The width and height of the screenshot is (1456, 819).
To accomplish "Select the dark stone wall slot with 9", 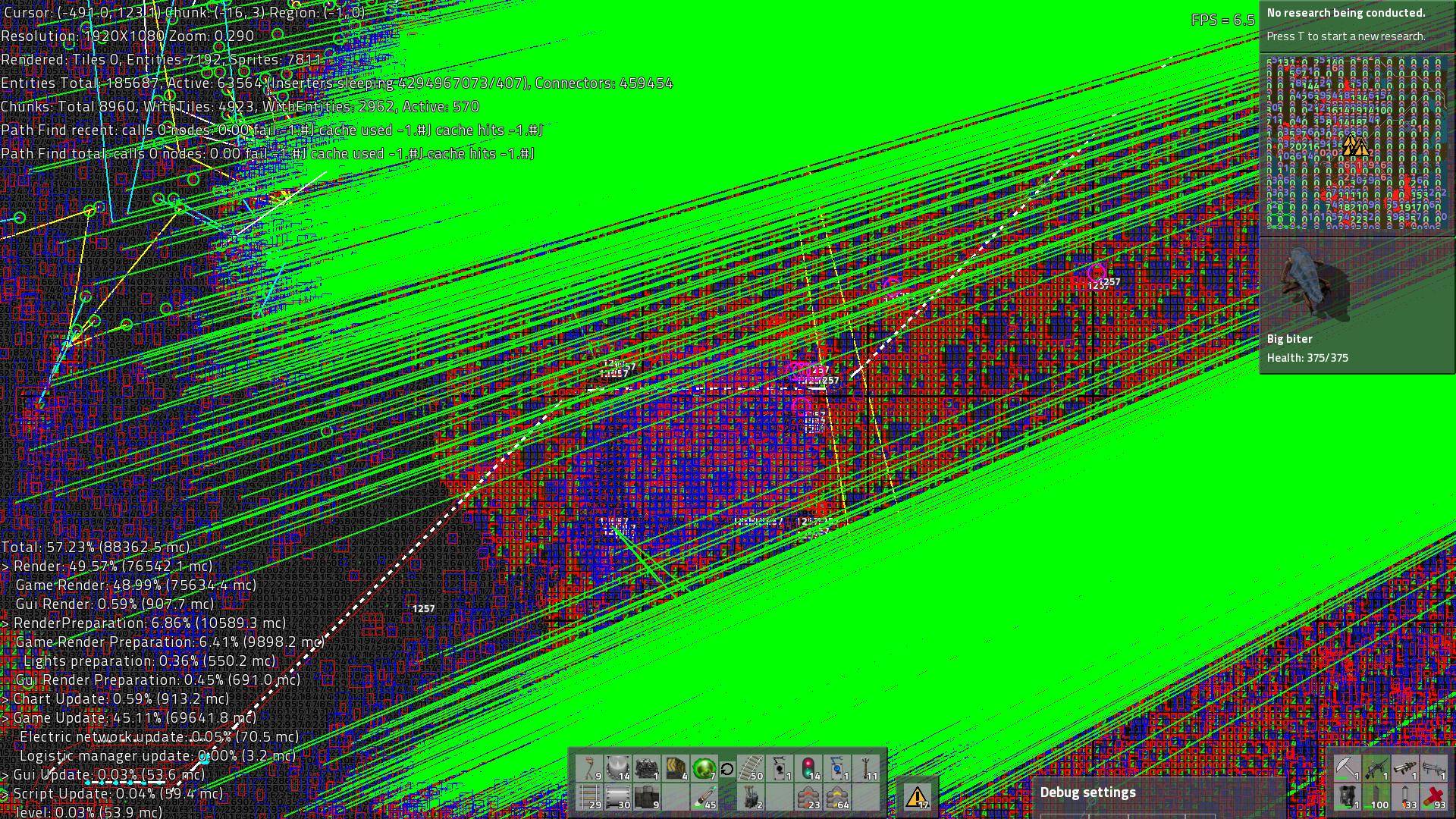I will point(647,797).
